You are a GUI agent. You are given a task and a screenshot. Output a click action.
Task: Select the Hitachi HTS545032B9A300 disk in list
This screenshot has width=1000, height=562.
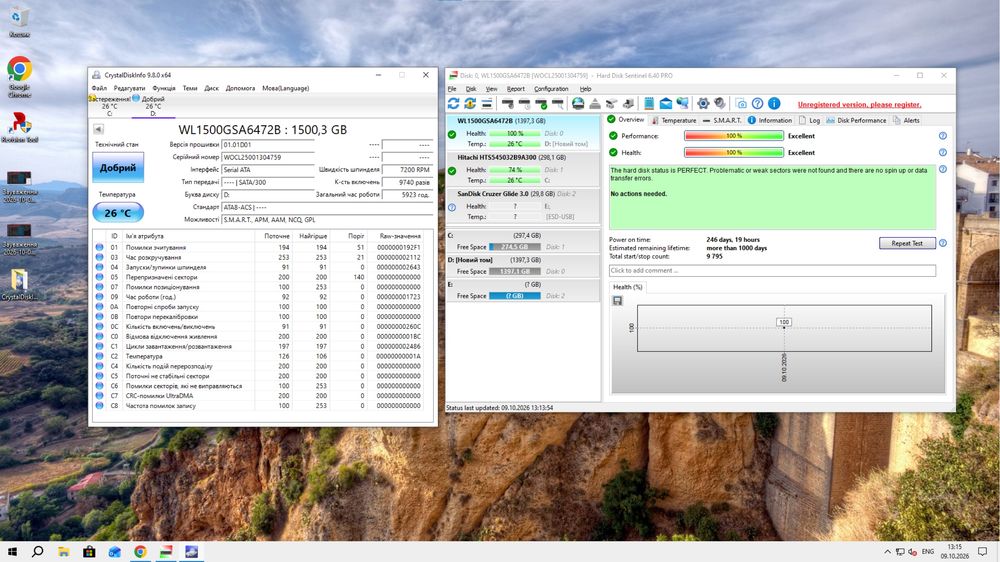point(523,168)
